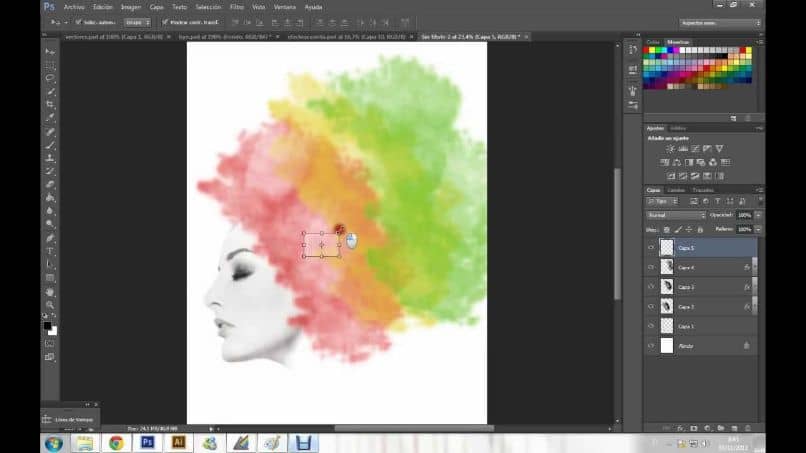Pick the Crop tool
Screen dimensions: 806x453
pos(50,104)
